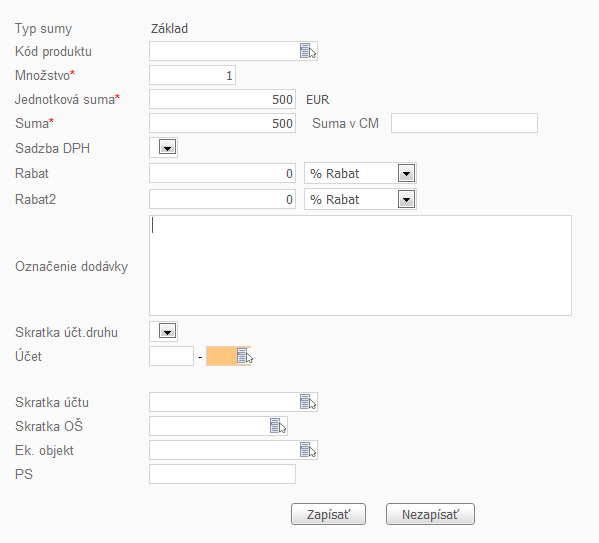
Task: Focus the Množstvo input field
Action: tap(192, 75)
